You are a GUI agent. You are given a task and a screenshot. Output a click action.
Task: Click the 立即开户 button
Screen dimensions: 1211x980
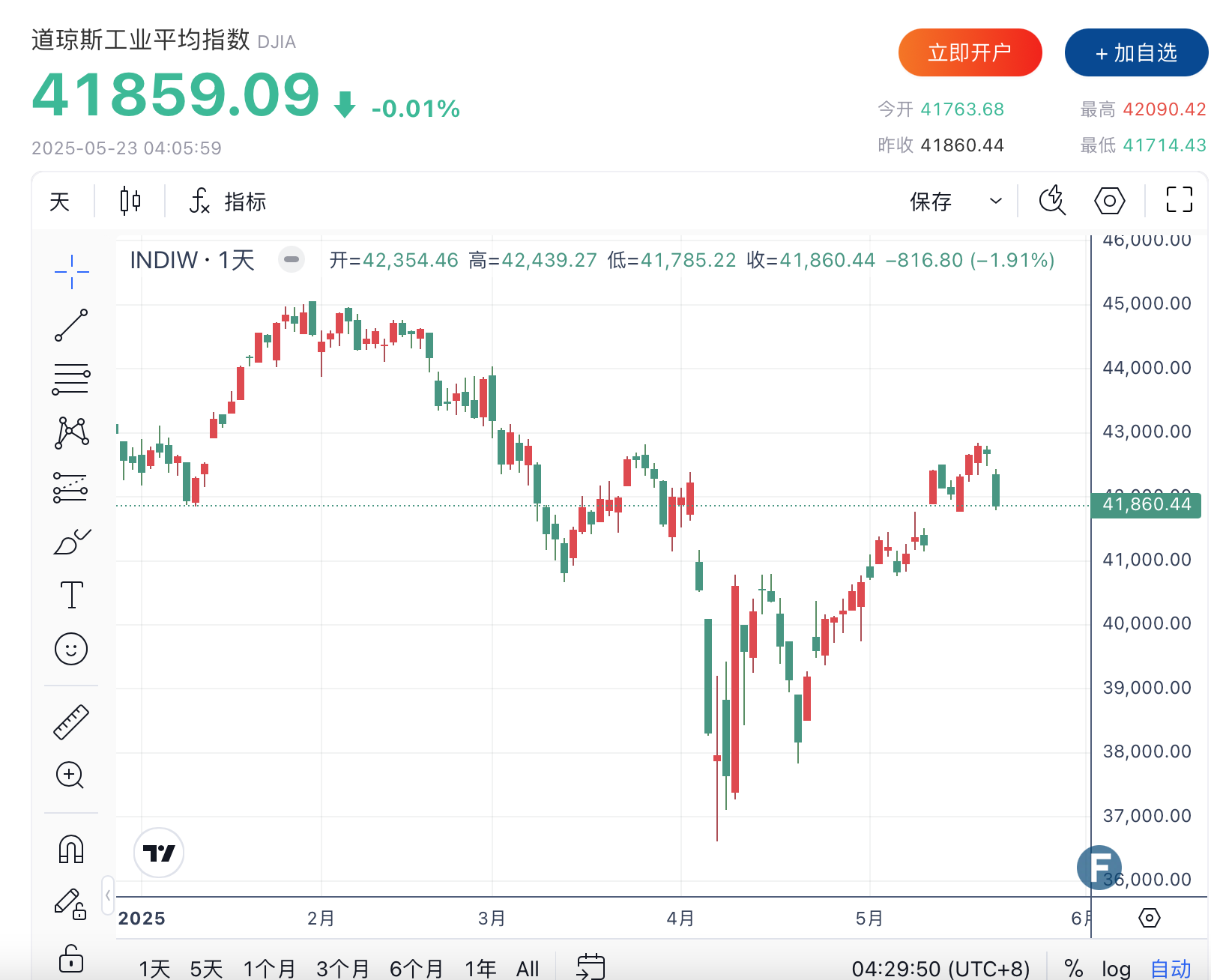(970, 52)
